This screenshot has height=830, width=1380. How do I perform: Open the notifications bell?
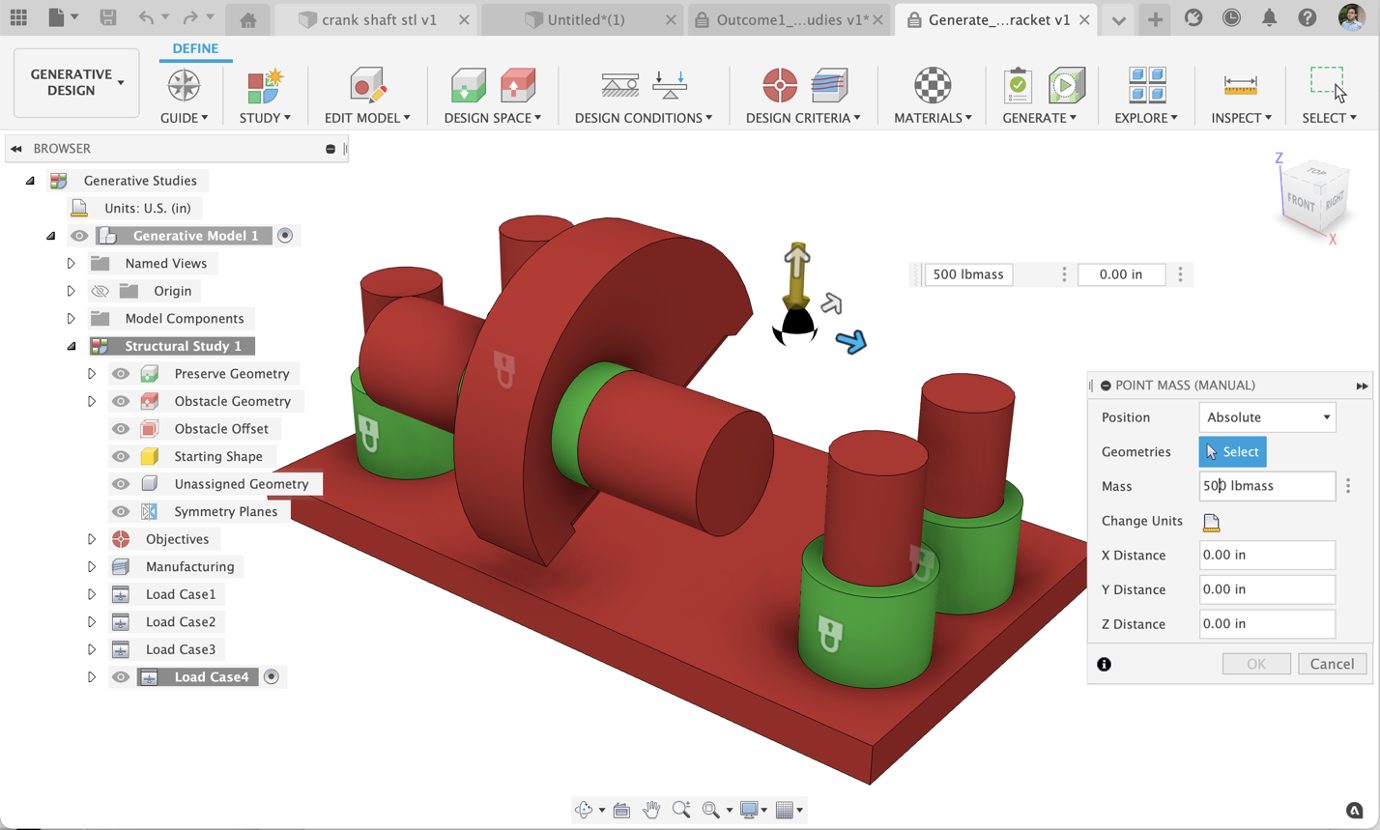tap(1269, 18)
